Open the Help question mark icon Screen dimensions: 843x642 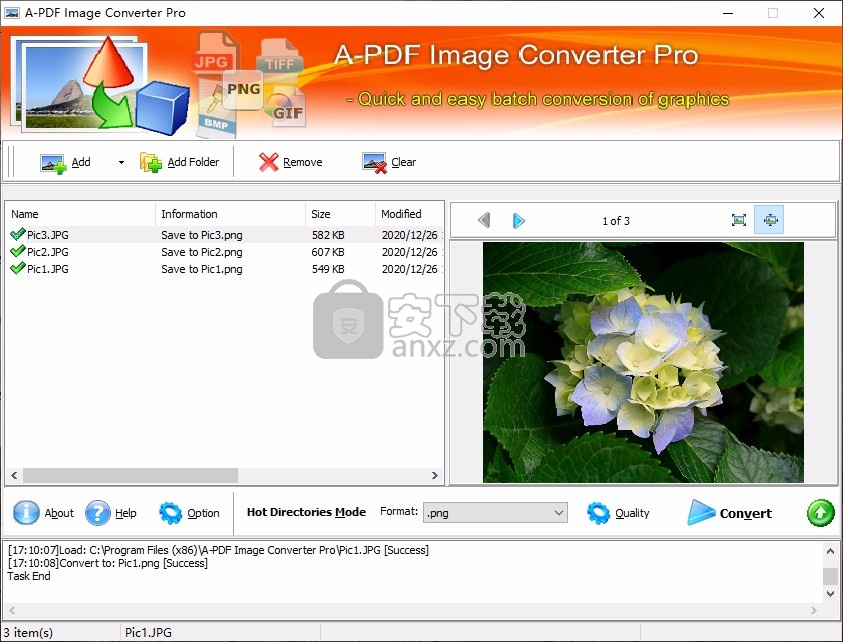click(x=98, y=512)
